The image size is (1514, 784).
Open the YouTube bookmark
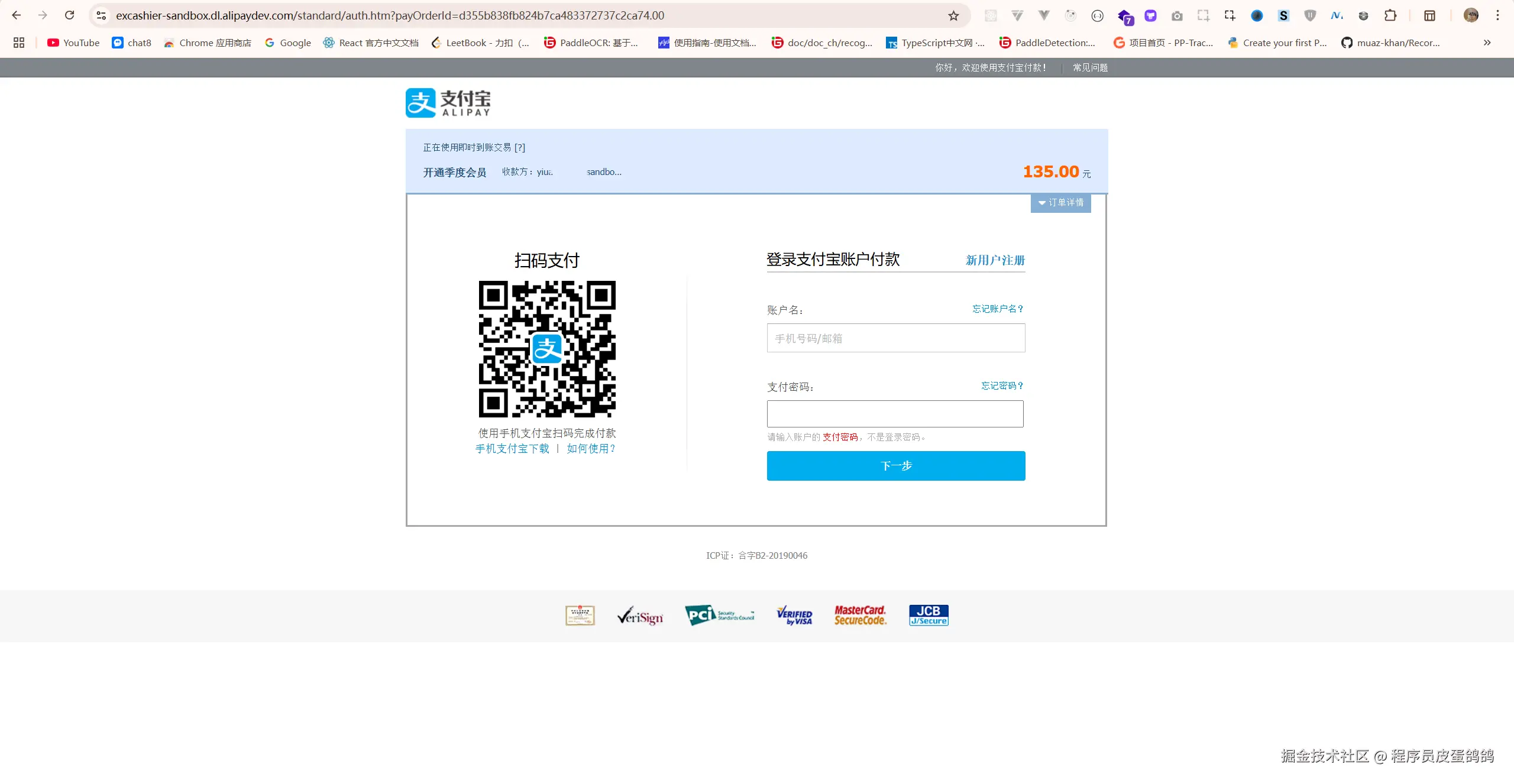[72, 43]
